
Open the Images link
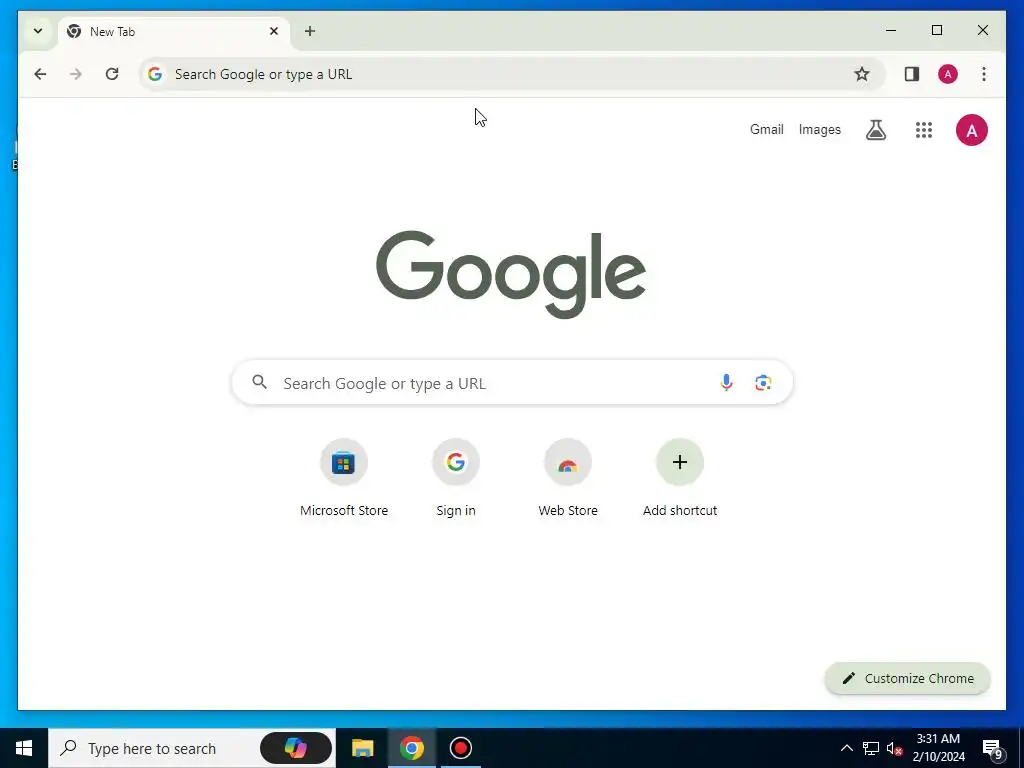[x=820, y=130]
